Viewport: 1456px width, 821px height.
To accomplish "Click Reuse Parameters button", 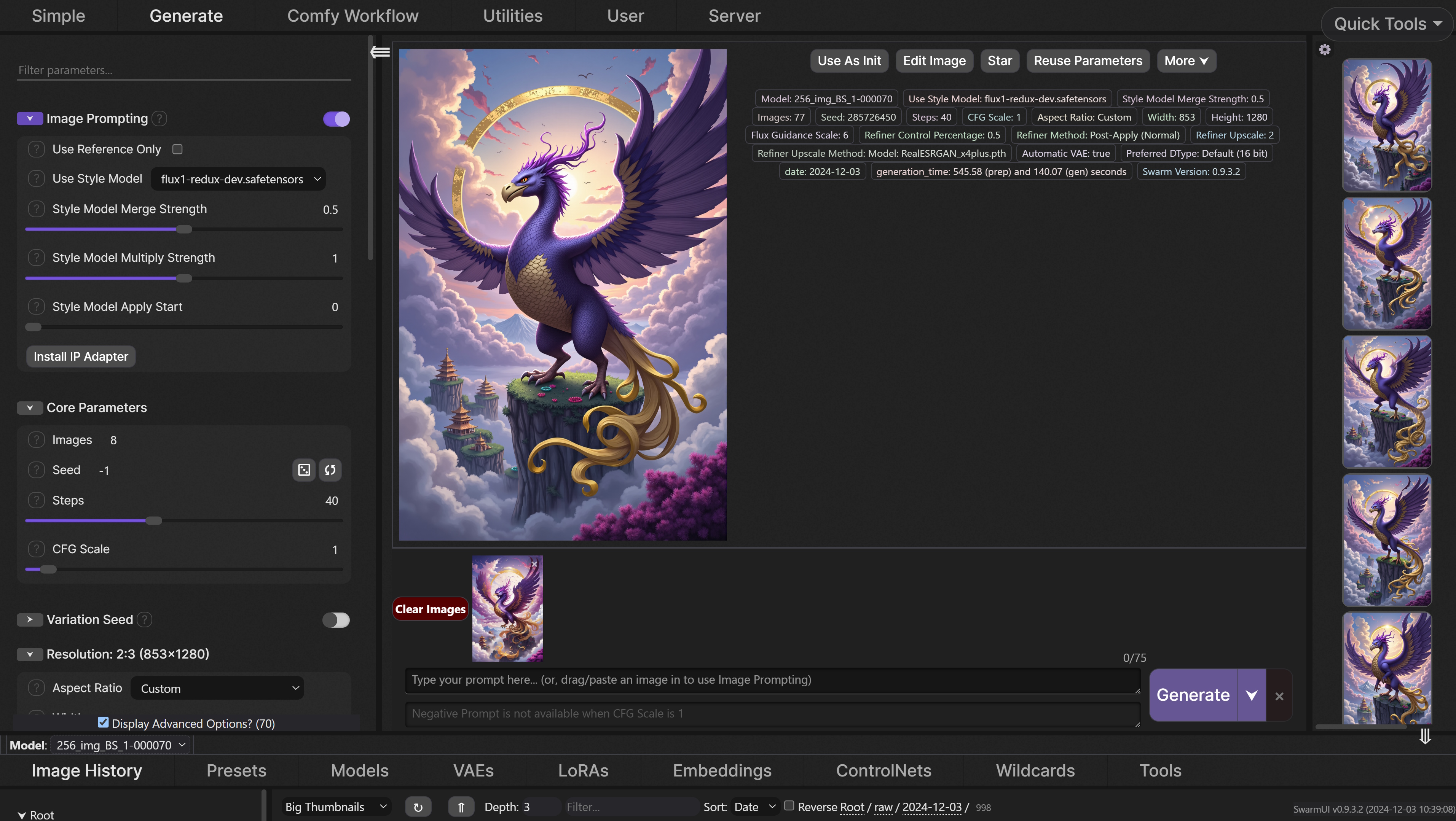I will click(1088, 61).
